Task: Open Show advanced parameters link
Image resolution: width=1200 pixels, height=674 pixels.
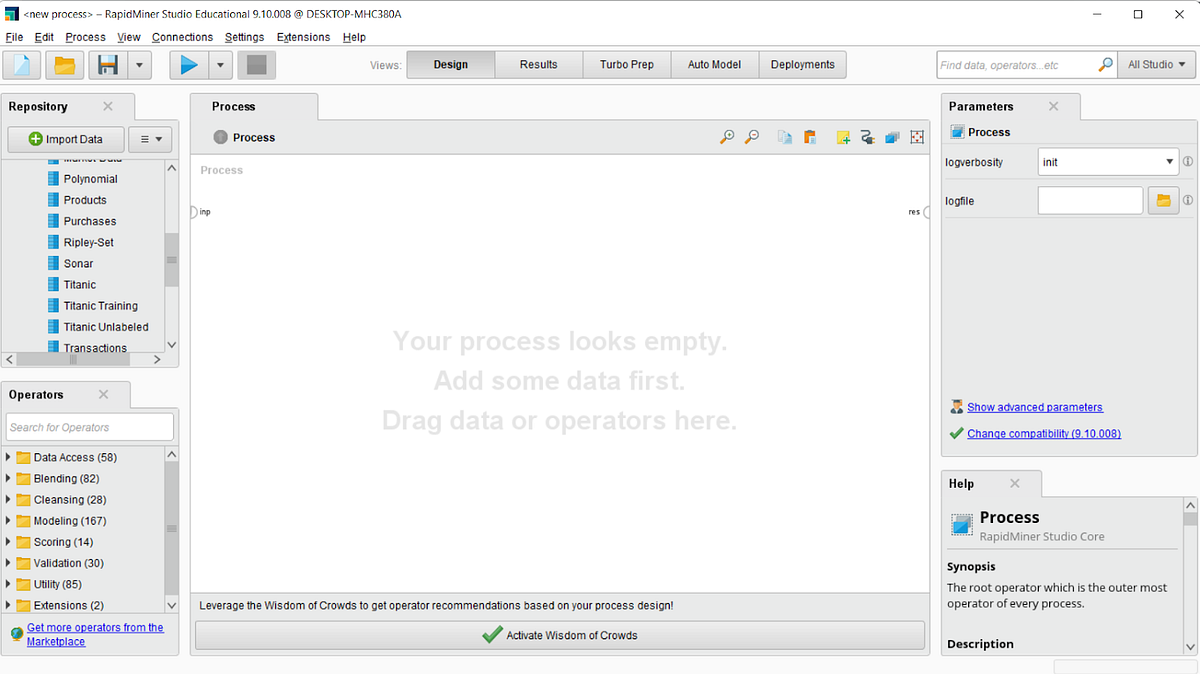Action: click(1034, 407)
